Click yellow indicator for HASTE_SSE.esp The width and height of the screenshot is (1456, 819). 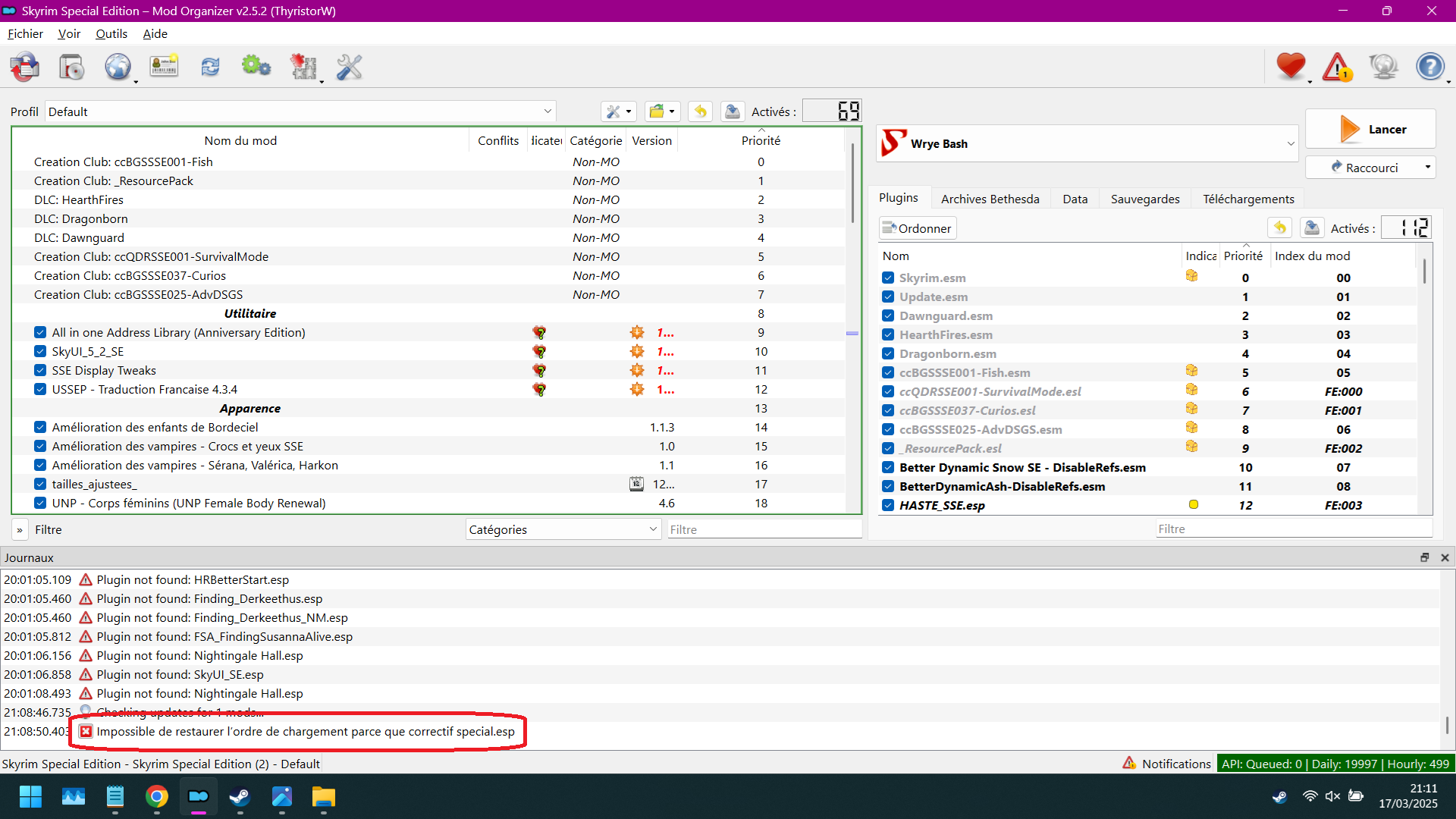(1194, 504)
